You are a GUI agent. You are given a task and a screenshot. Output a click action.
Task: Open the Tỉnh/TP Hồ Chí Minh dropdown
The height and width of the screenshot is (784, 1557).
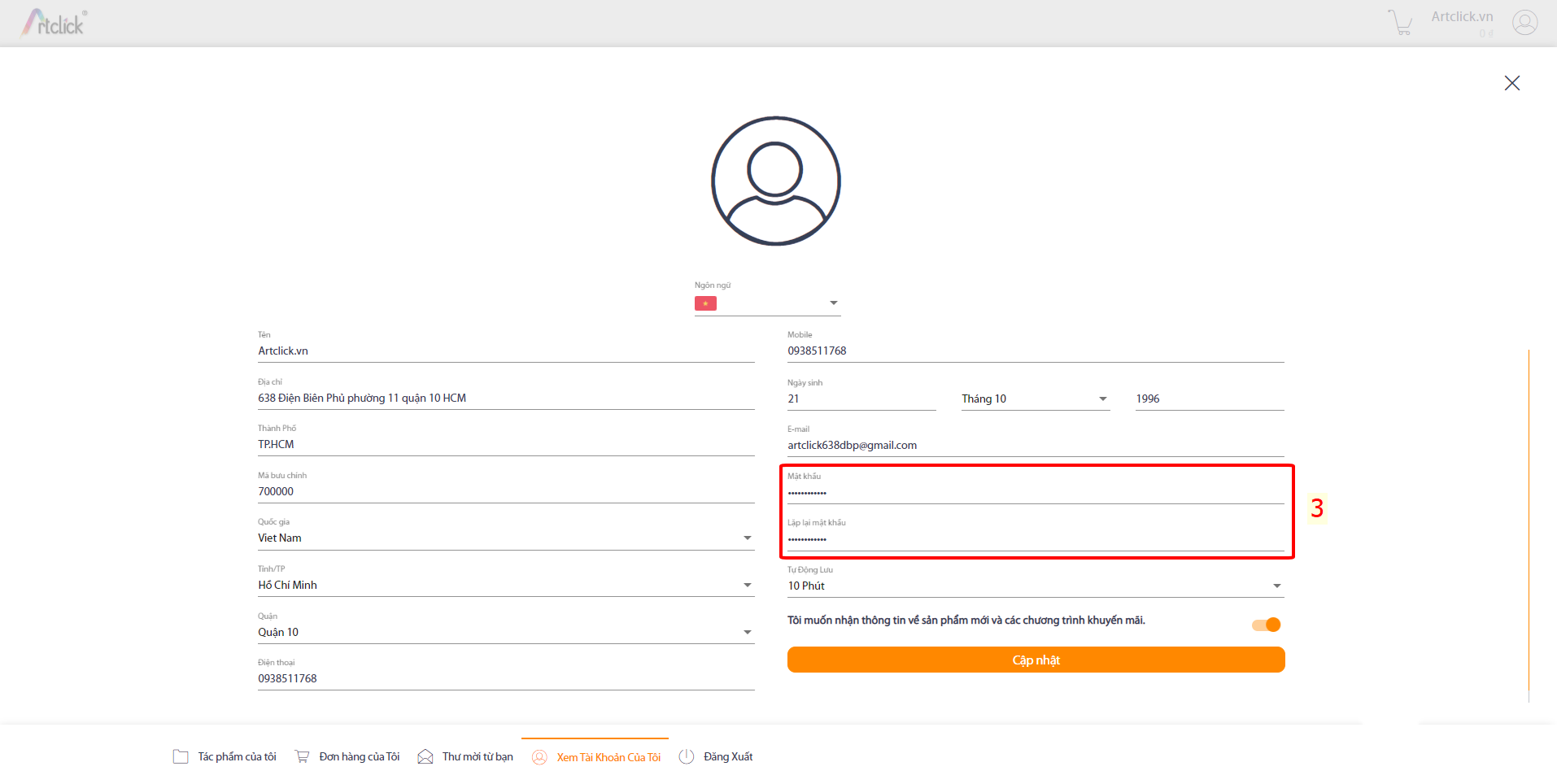click(506, 586)
